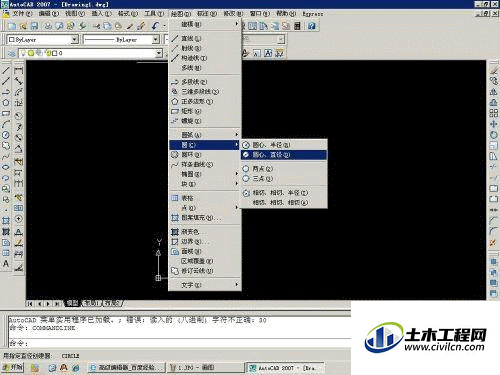
Task: Click the Windows Start button
Action: pyautogui.click(x=12, y=367)
